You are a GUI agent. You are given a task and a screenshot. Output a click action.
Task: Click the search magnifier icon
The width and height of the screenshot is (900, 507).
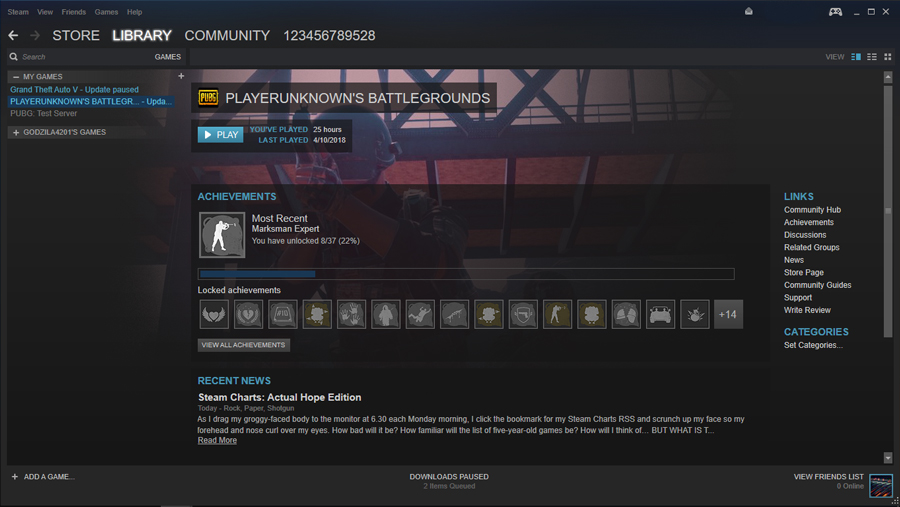coord(14,57)
